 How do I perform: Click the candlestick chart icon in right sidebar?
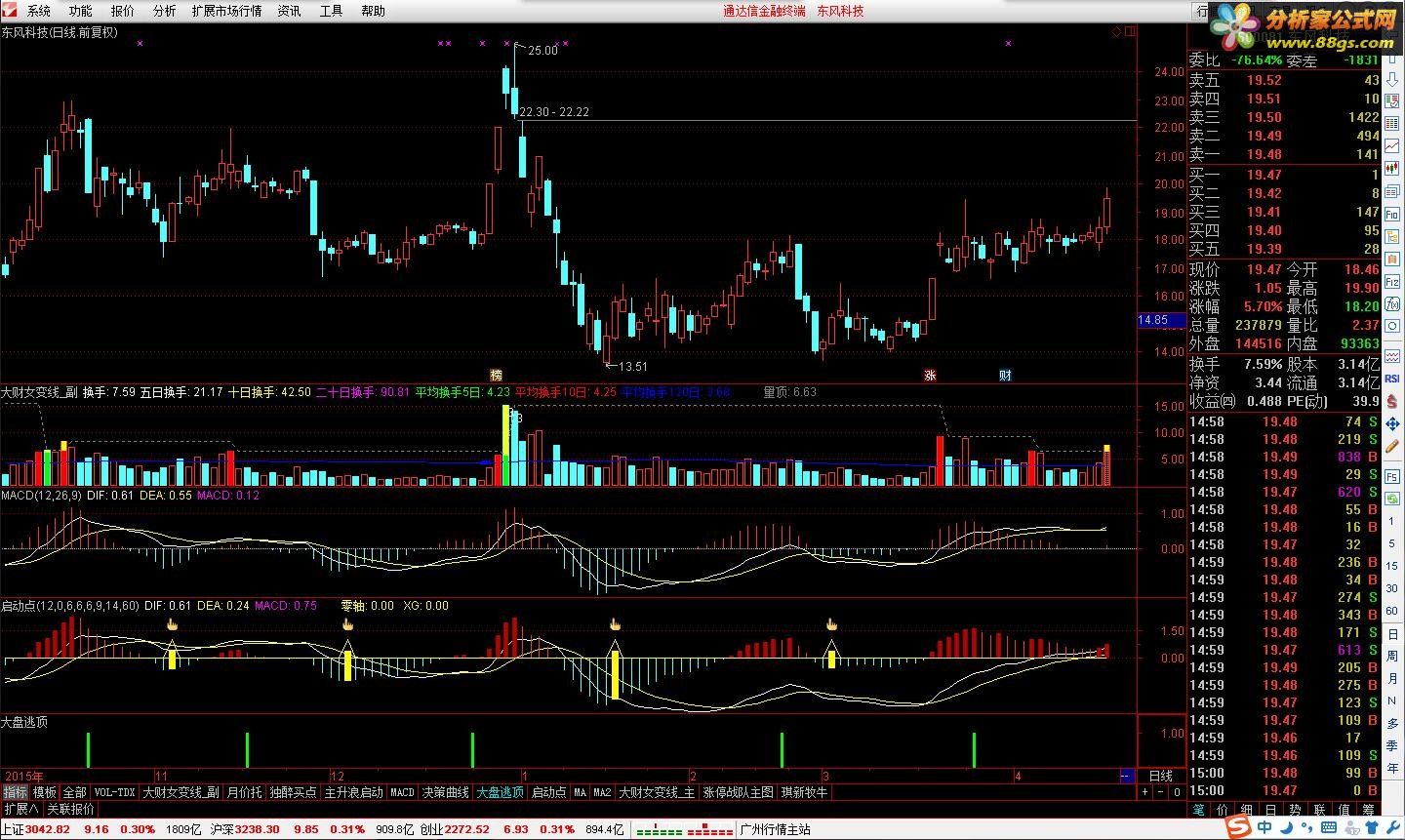coord(1392,168)
